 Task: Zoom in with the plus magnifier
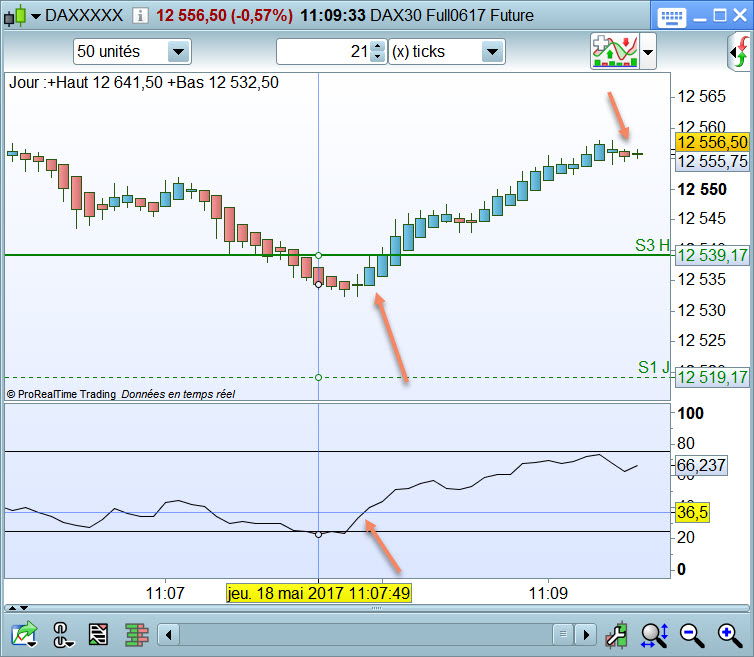729,635
